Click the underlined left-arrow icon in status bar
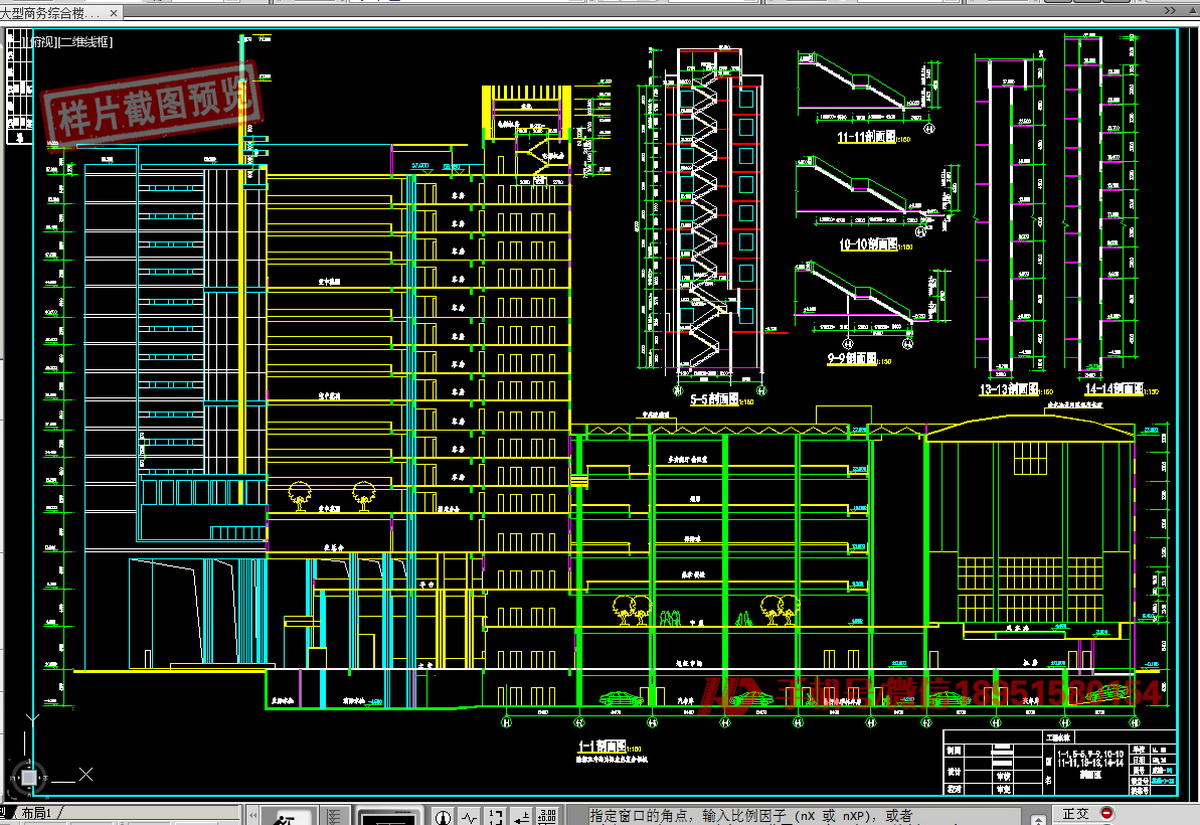This screenshot has height=825, width=1200. pyautogui.click(x=521, y=816)
